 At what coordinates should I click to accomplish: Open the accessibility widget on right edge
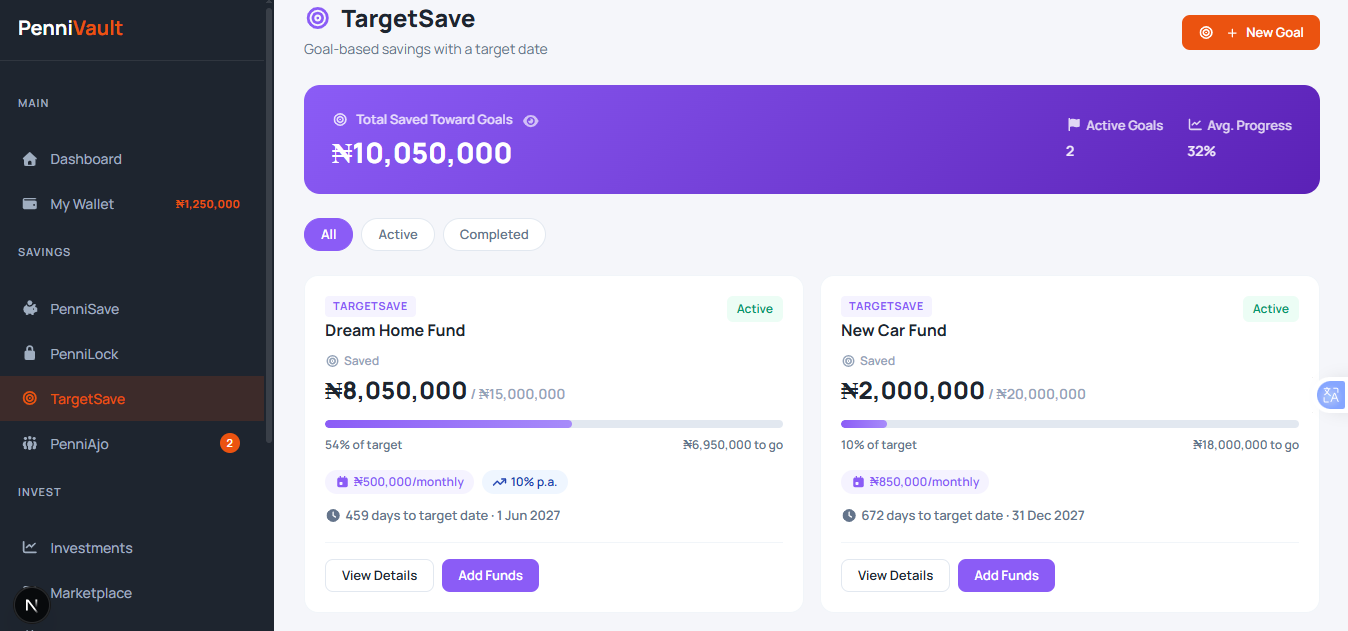1331,395
